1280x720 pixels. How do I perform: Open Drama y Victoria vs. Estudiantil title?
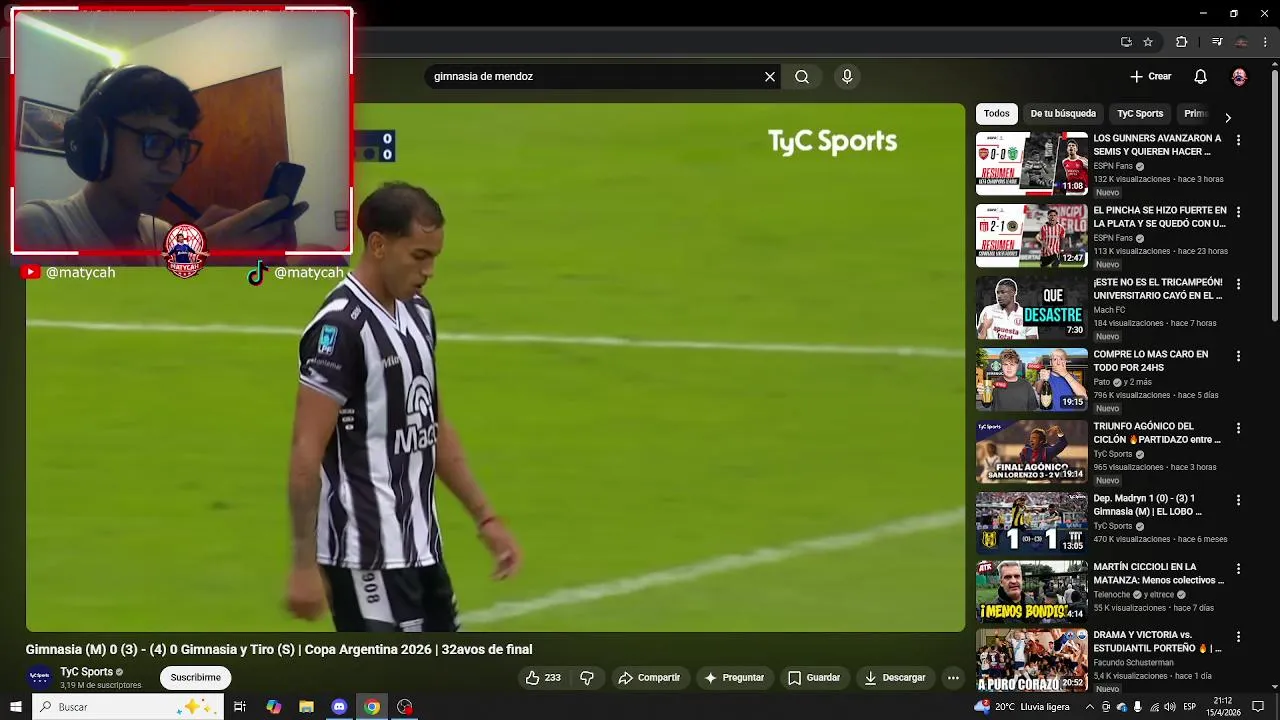1157,641
